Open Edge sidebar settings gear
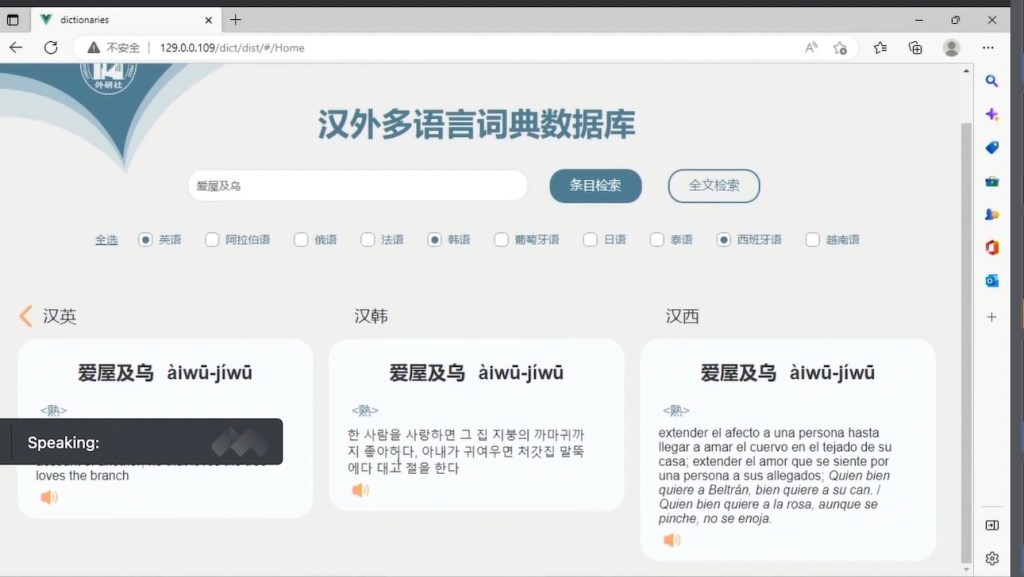The height and width of the screenshot is (577, 1024). [x=991, y=558]
